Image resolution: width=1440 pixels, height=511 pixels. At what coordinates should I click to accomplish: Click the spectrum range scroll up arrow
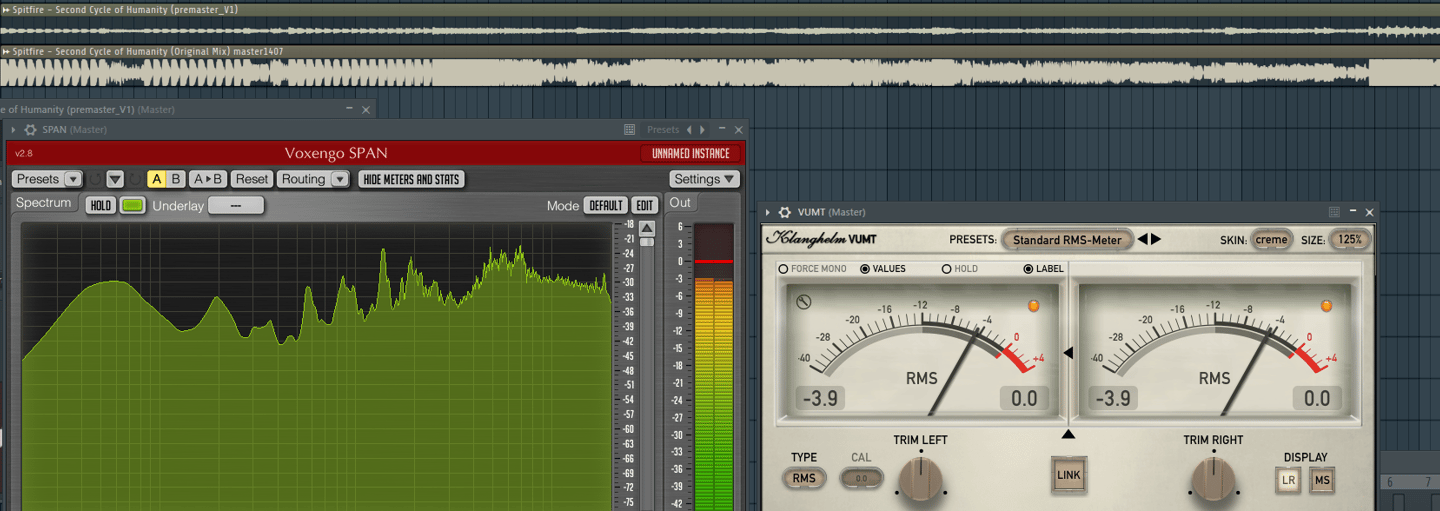(x=647, y=228)
